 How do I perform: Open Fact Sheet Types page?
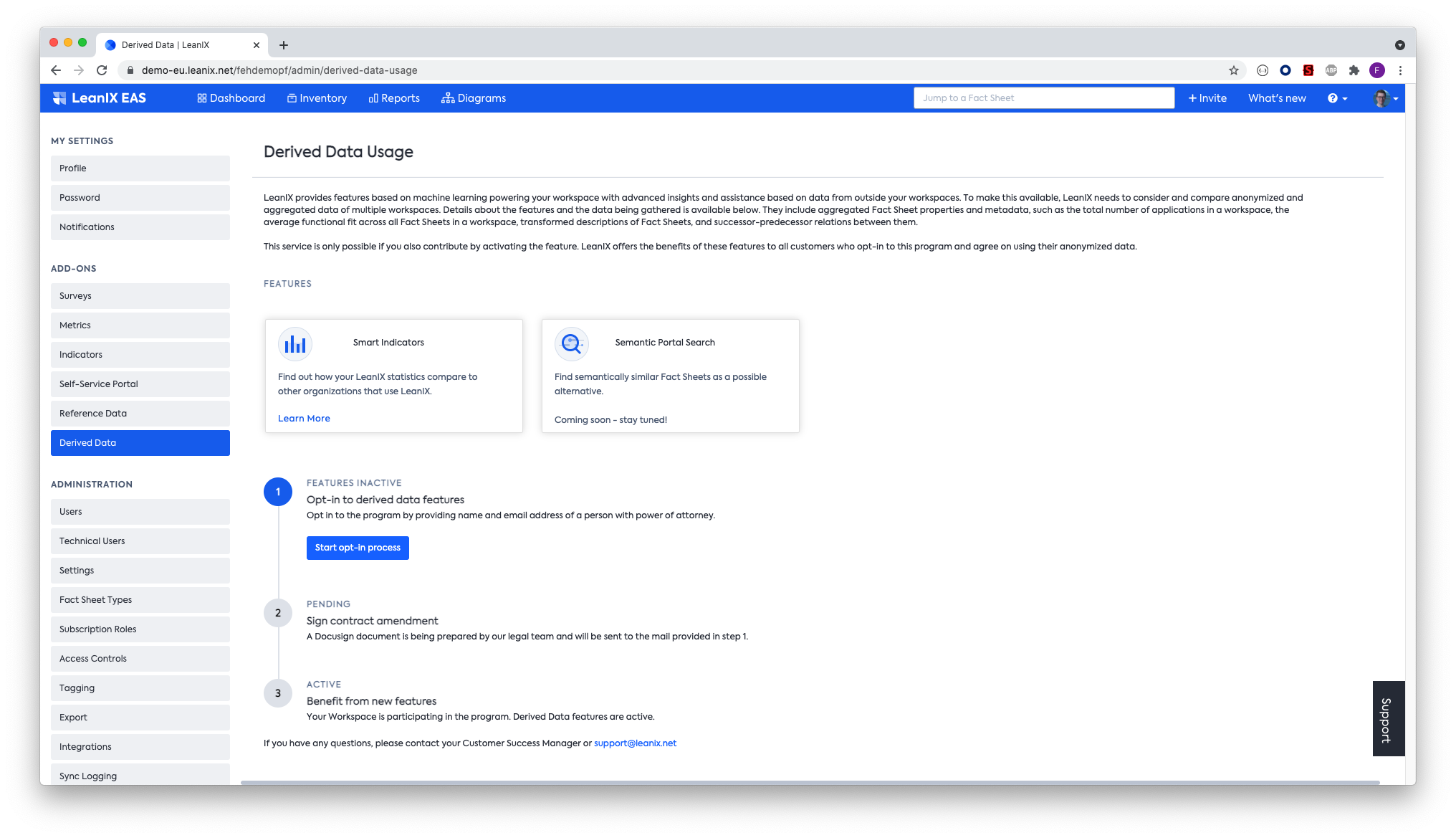(140, 600)
